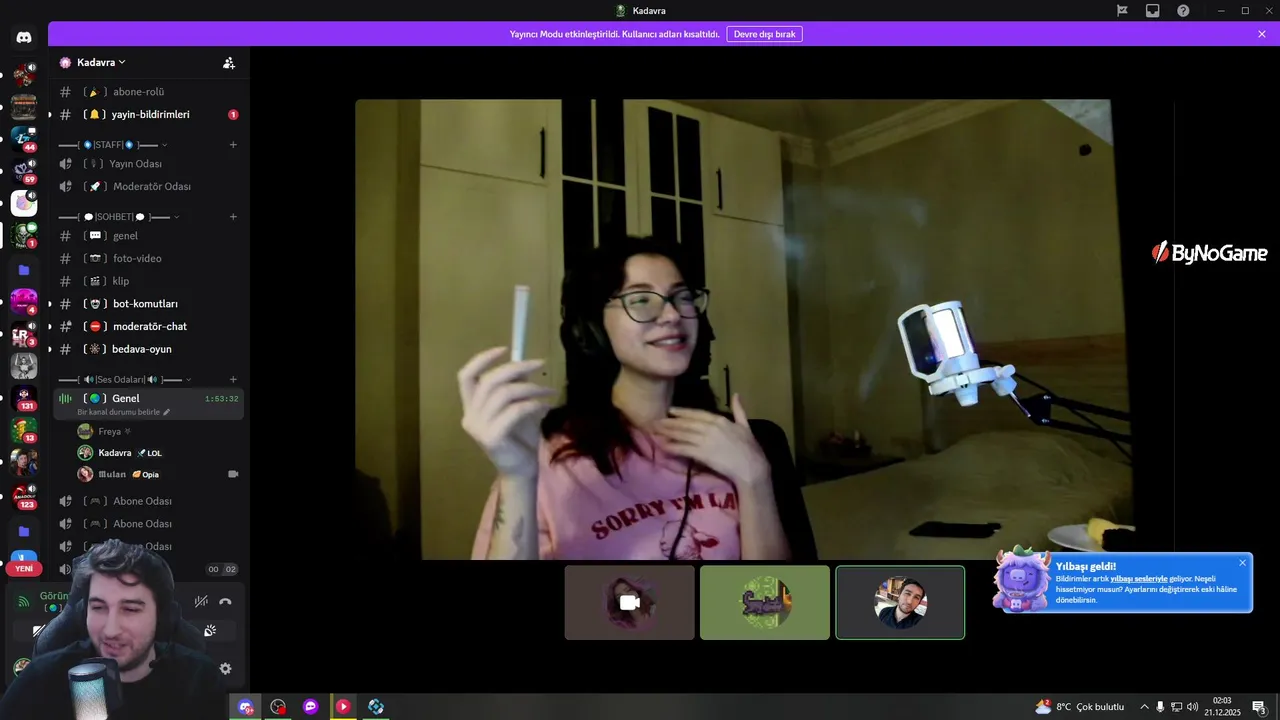Create channel in the STAFF category
The height and width of the screenshot is (720, 1280).
coord(233,145)
